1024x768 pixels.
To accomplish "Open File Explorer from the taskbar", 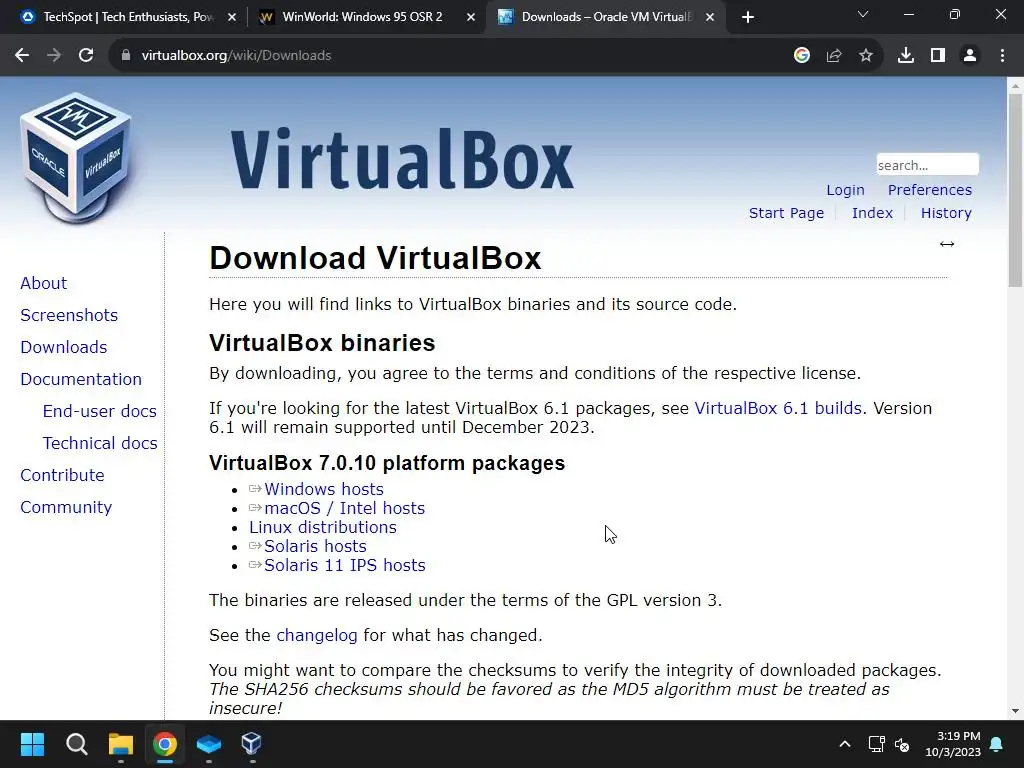I will click(121, 744).
